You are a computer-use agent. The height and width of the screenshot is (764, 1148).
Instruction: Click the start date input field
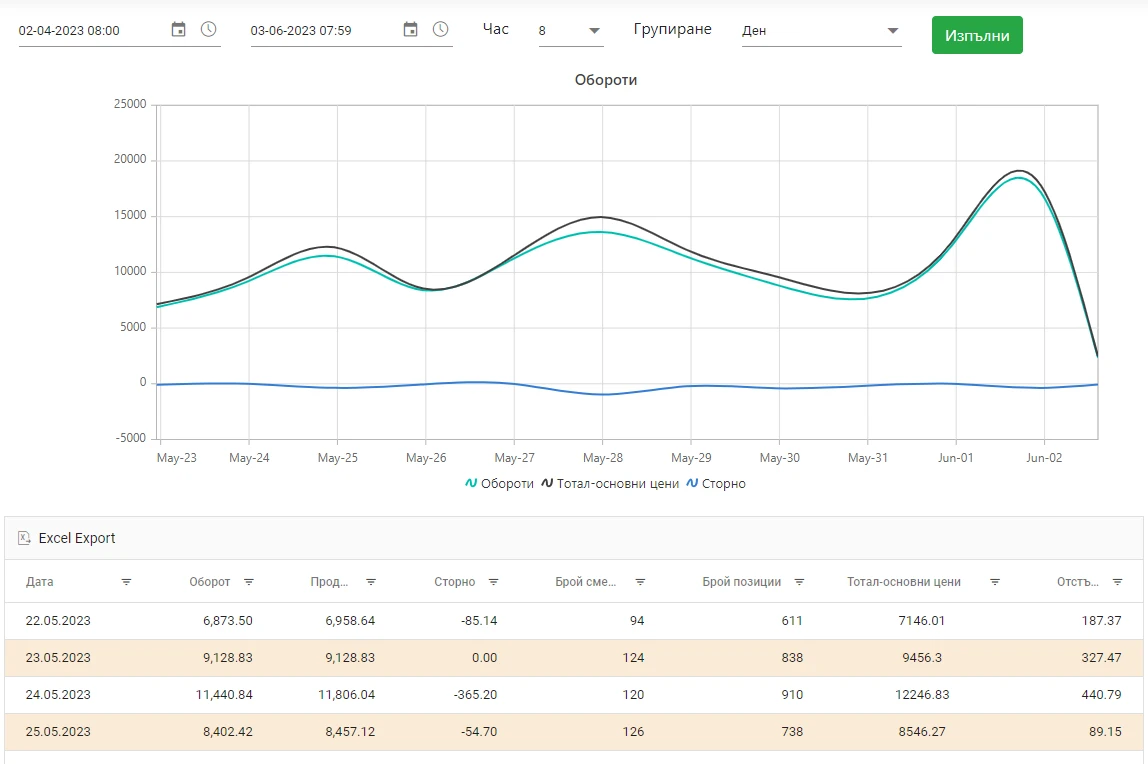90,31
